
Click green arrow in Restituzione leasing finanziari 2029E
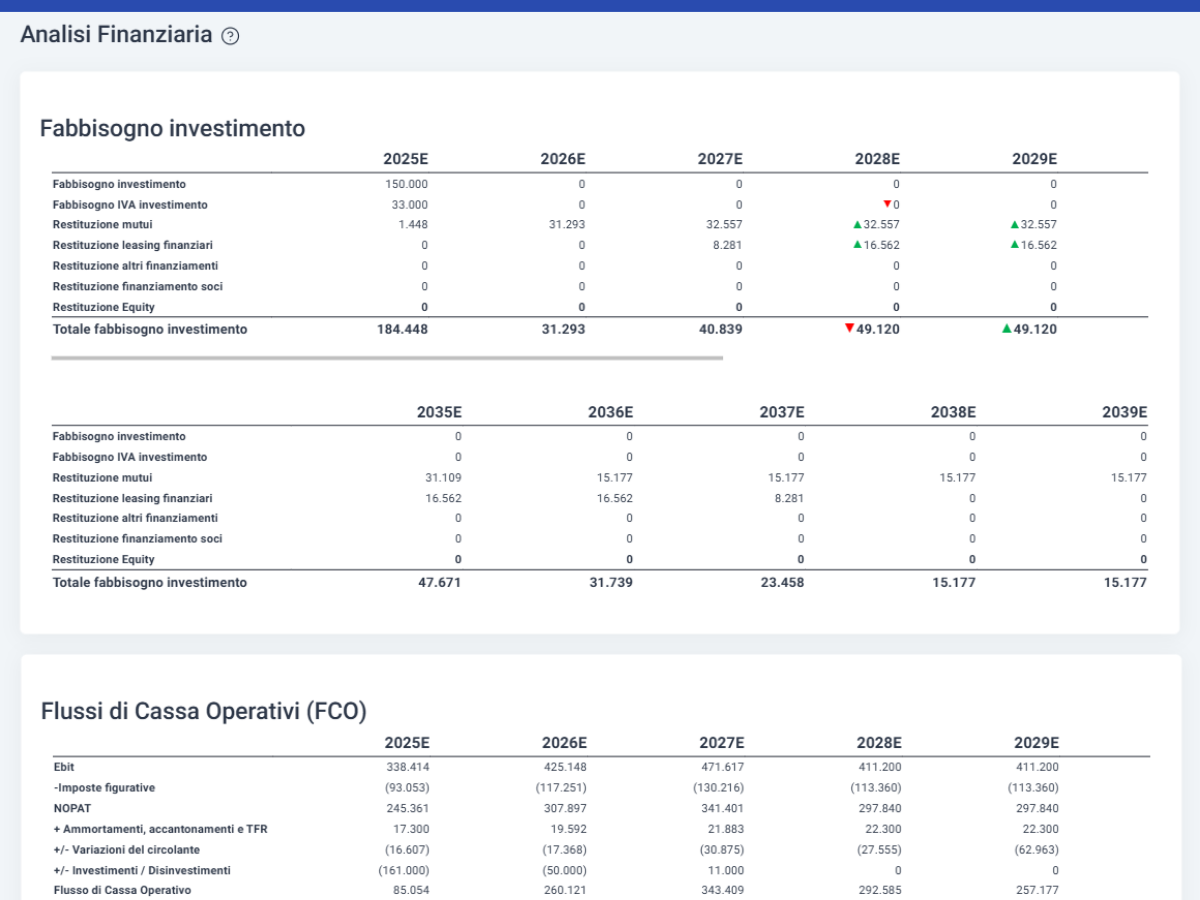point(1014,245)
